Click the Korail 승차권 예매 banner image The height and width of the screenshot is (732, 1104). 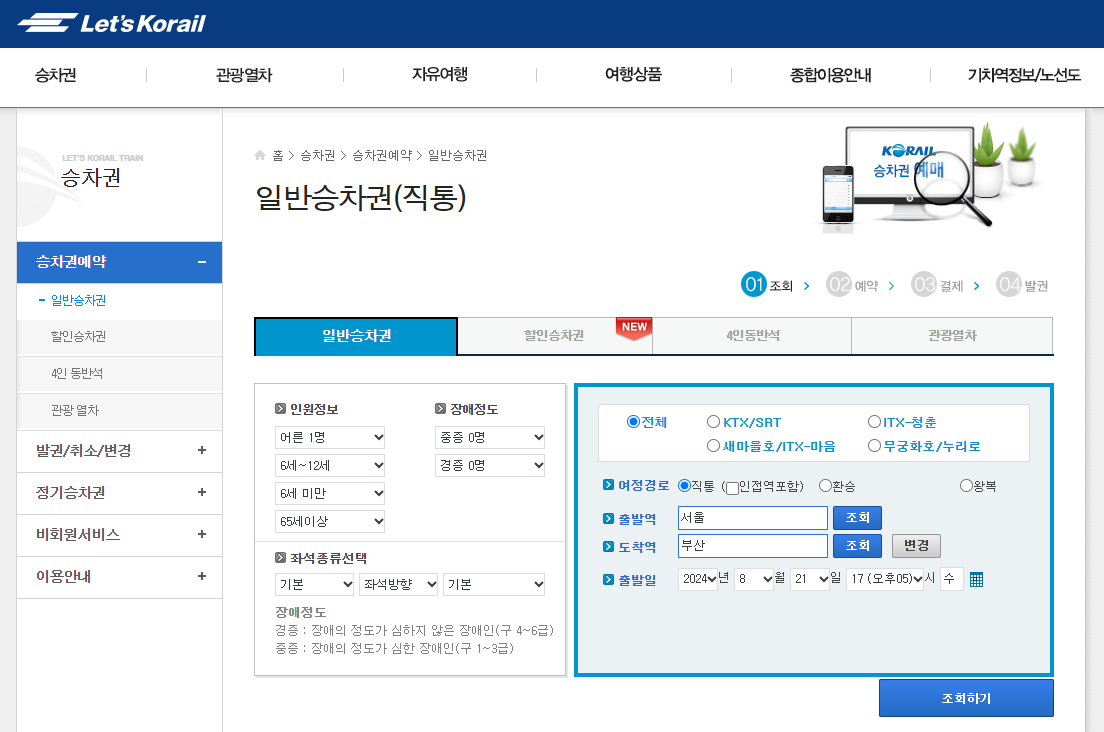point(929,179)
